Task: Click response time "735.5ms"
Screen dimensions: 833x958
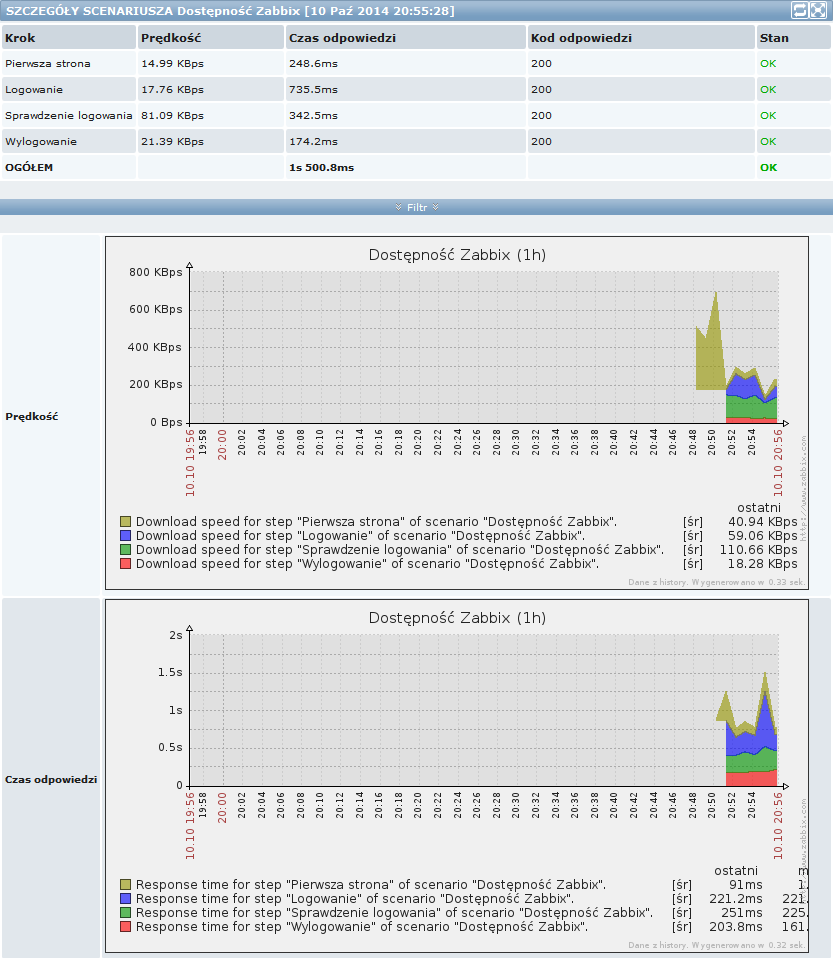Action: click(x=314, y=89)
